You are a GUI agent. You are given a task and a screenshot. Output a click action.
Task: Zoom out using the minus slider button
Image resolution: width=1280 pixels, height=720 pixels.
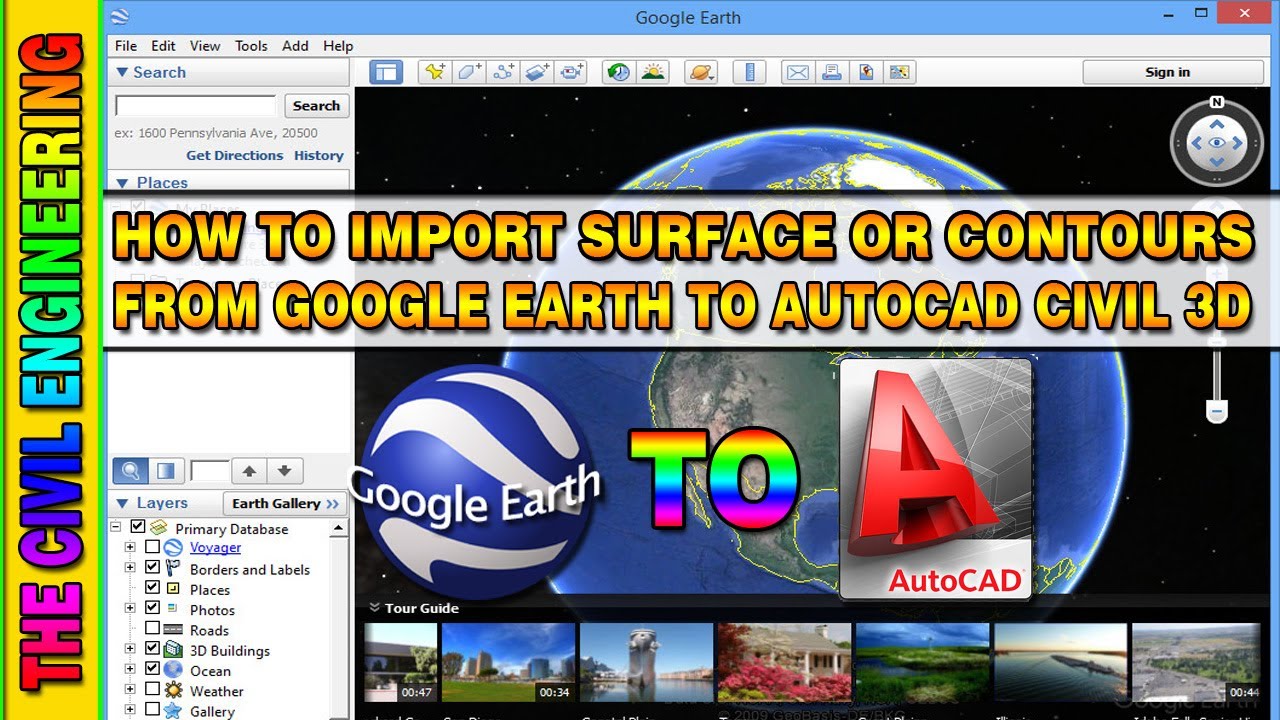click(1216, 411)
